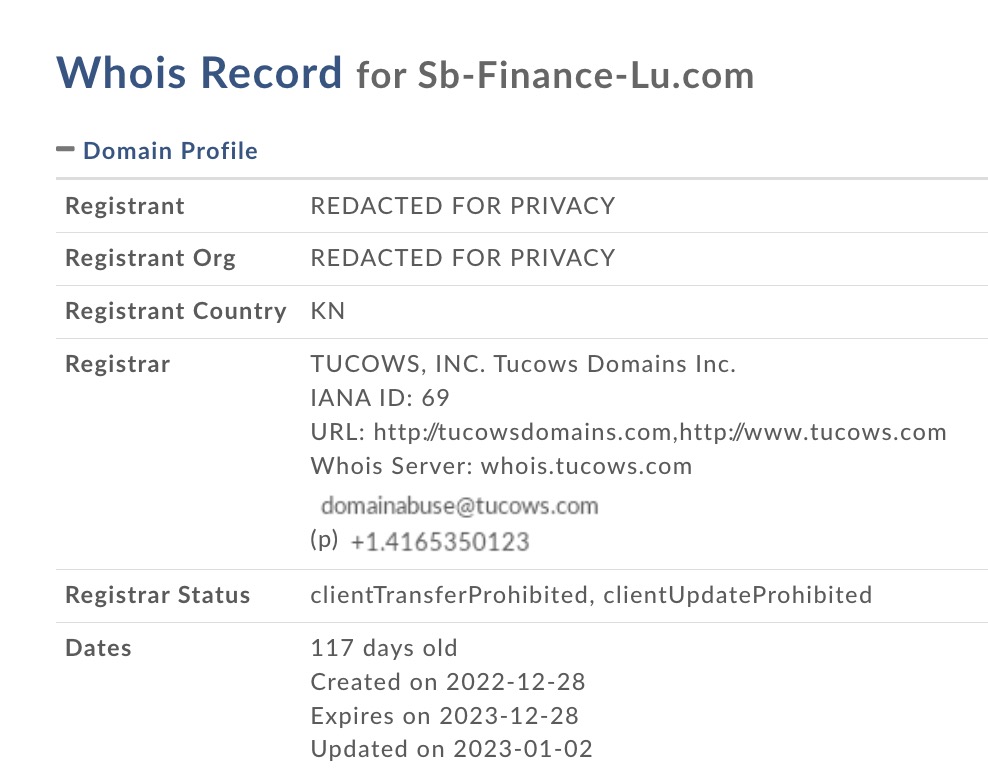Click the +1.4165350123 phone number image
The width and height of the screenshot is (988, 774).
tap(440, 542)
